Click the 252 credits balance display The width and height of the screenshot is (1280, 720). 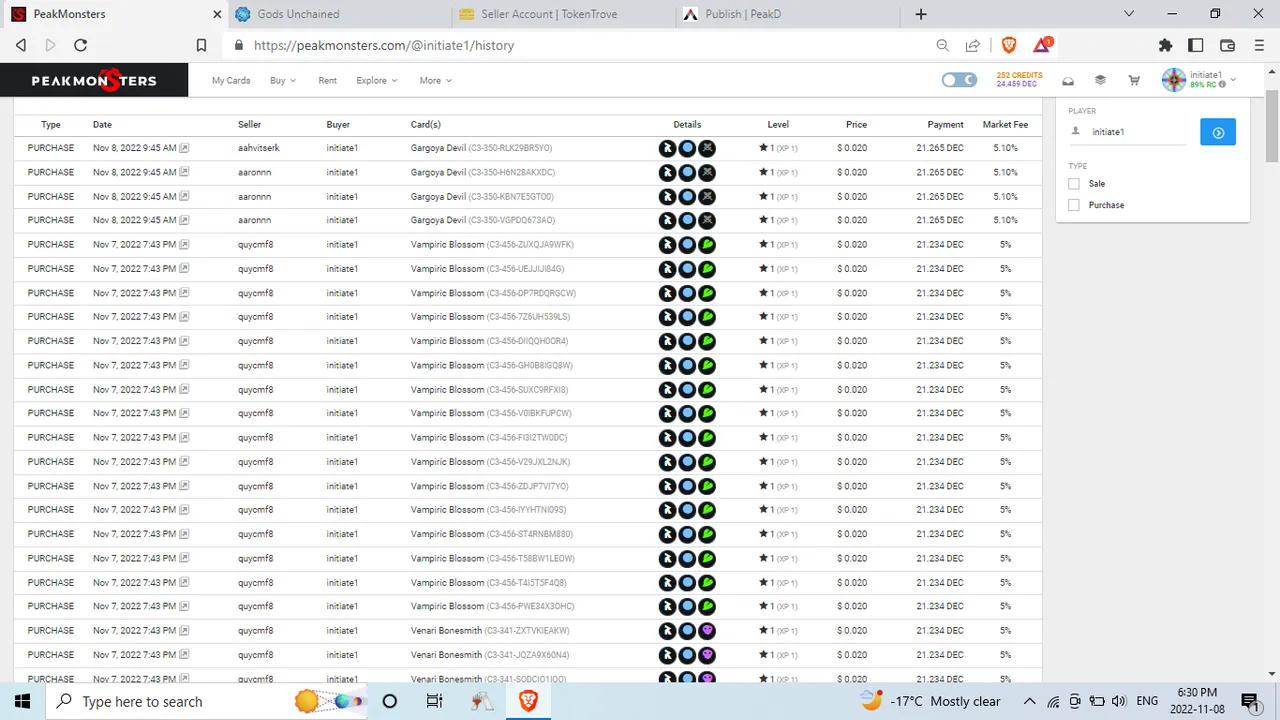[1019, 75]
